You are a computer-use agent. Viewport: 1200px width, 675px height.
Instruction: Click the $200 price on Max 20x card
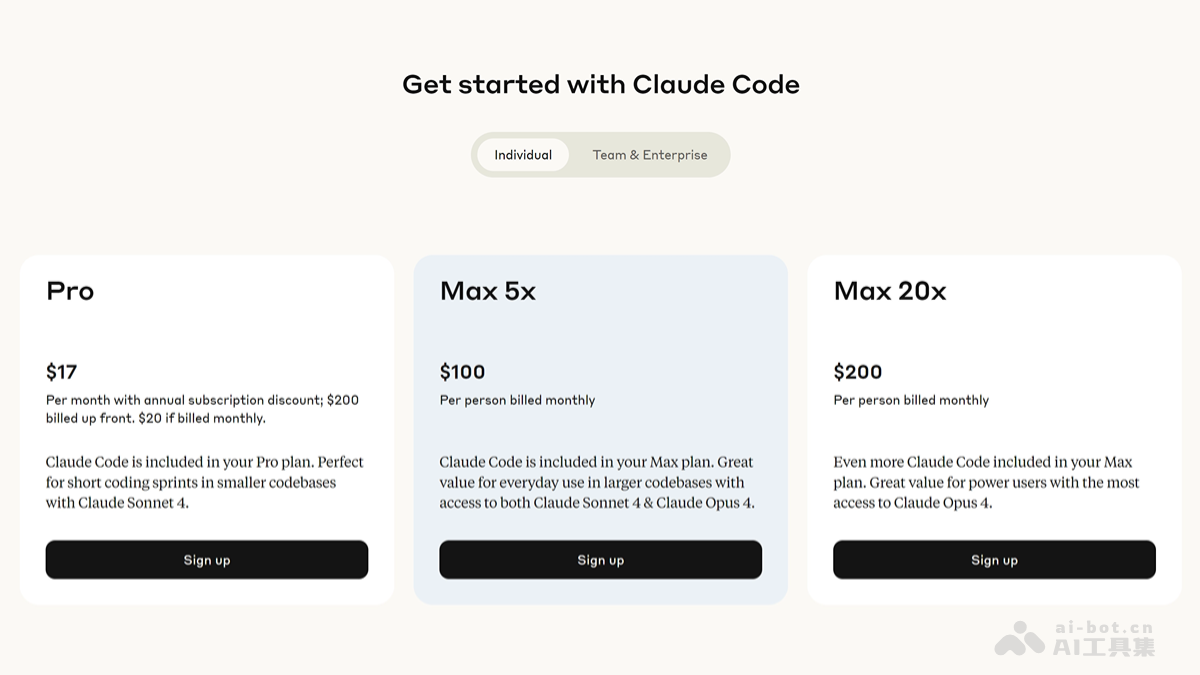tap(858, 372)
